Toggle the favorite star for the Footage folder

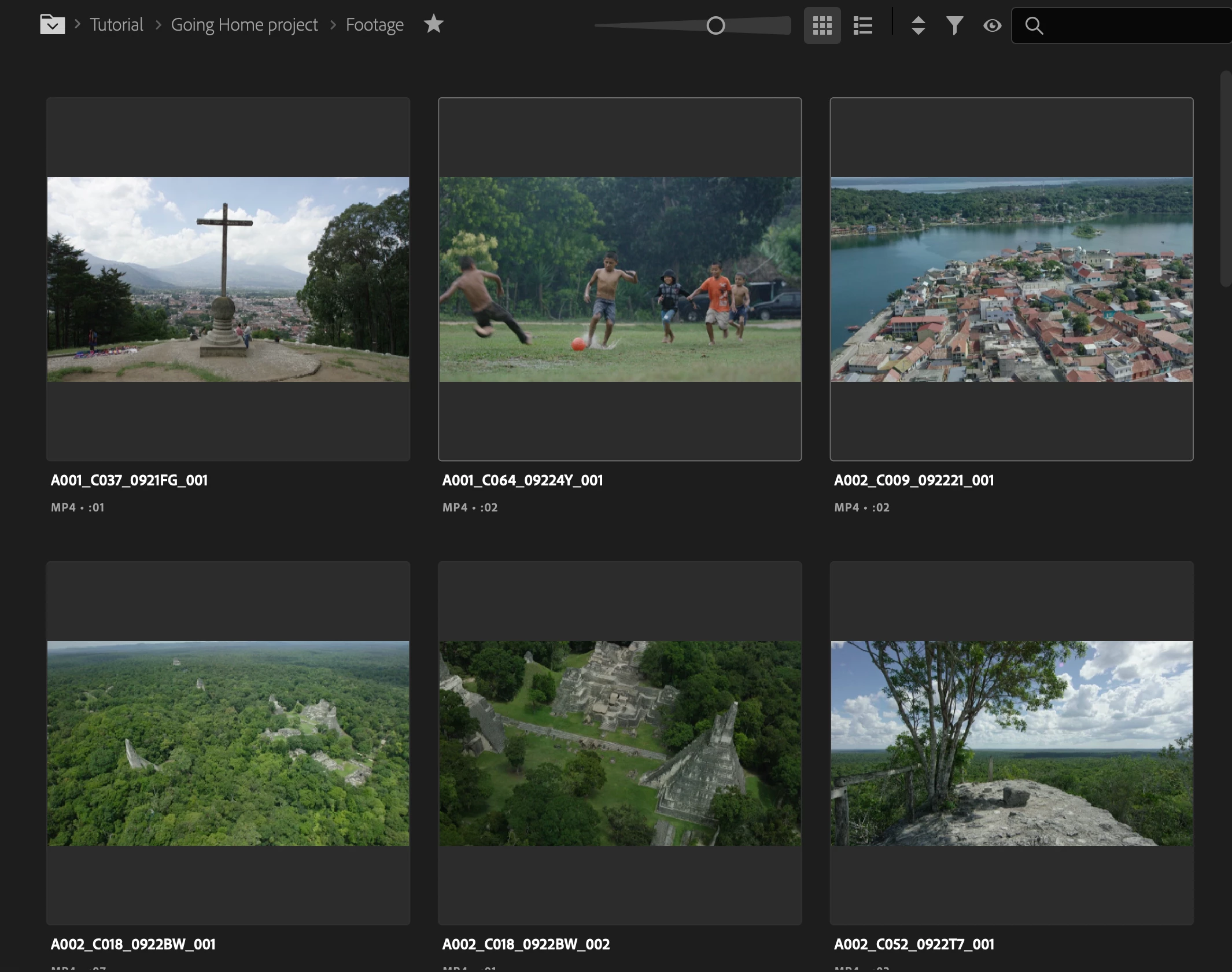433,24
